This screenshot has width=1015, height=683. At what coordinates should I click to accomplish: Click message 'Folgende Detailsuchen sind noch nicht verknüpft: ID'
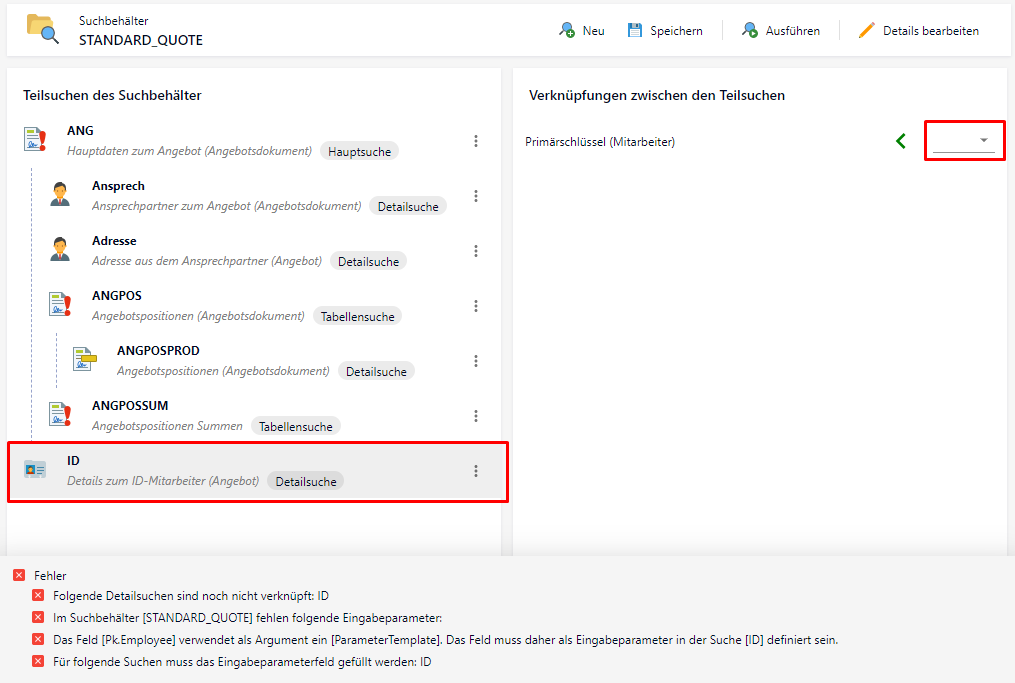click(x=191, y=596)
